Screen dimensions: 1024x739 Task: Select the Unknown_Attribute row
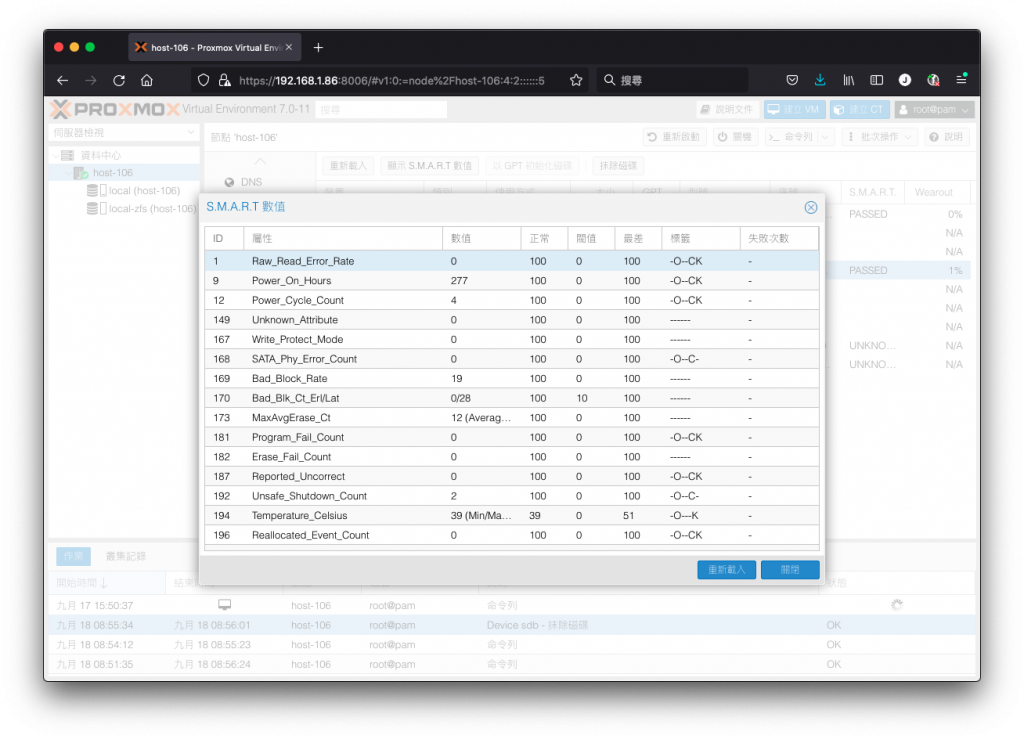click(512, 320)
